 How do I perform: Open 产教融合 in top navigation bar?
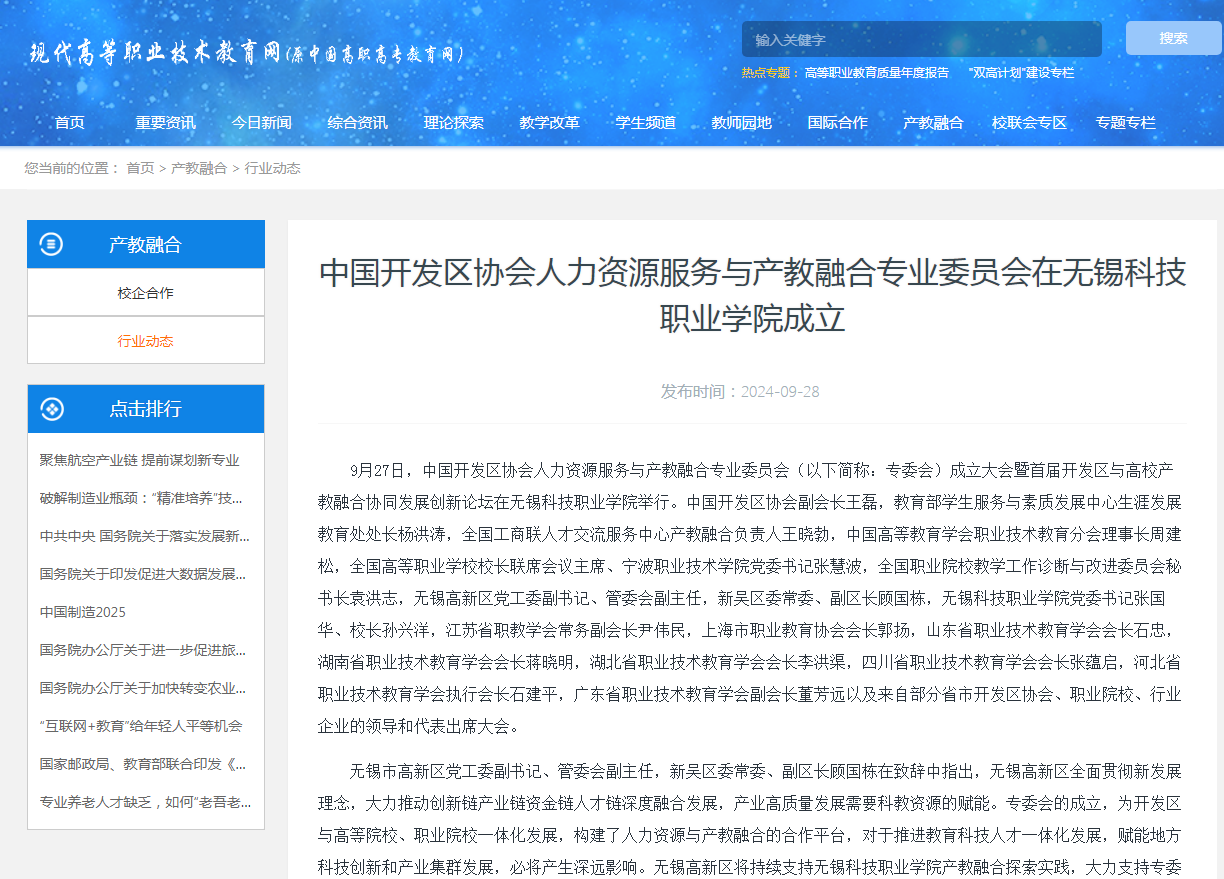934,123
